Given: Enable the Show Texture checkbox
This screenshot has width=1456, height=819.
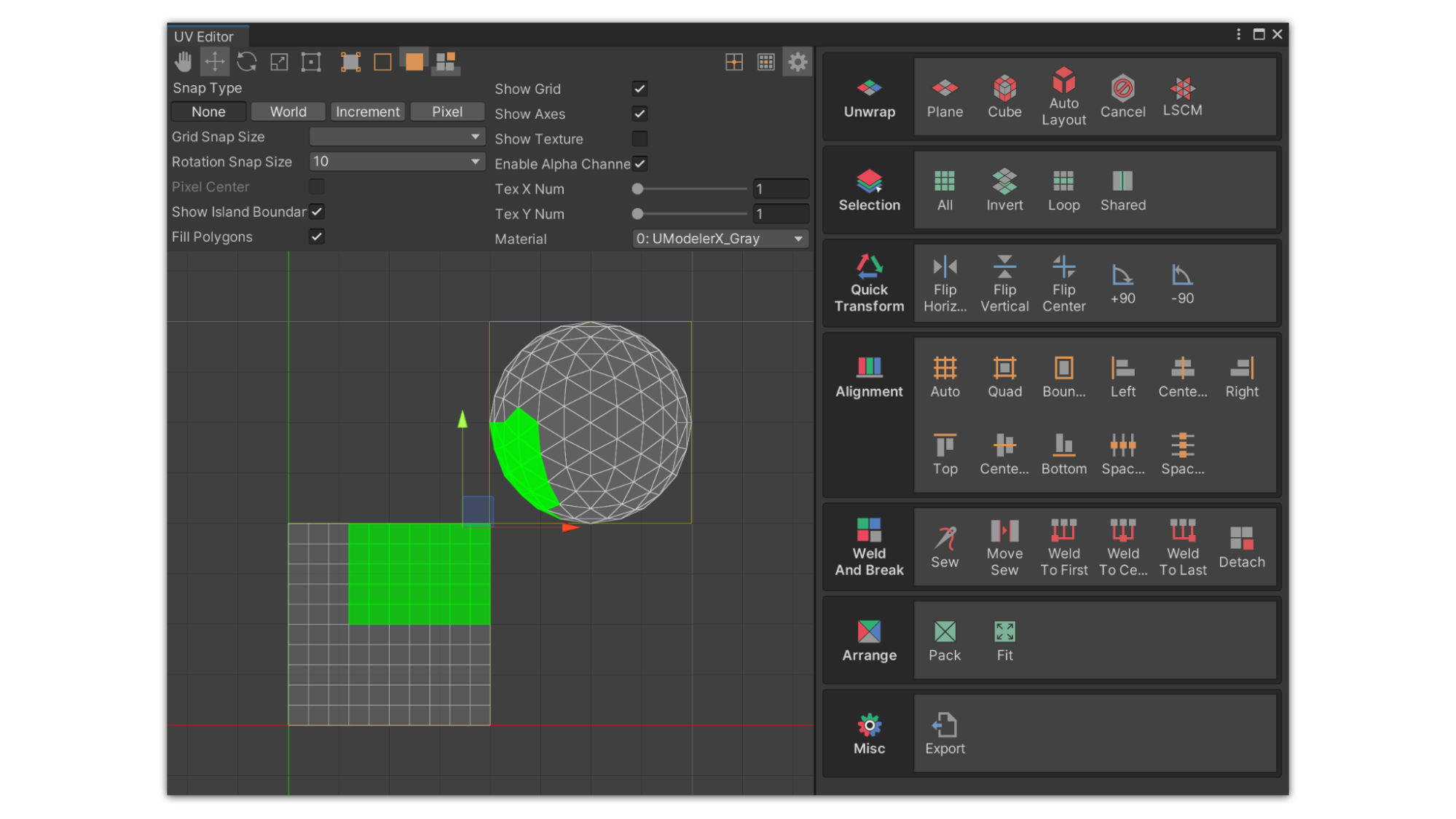Looking at the screenshot, I should (x=640, y=138).
